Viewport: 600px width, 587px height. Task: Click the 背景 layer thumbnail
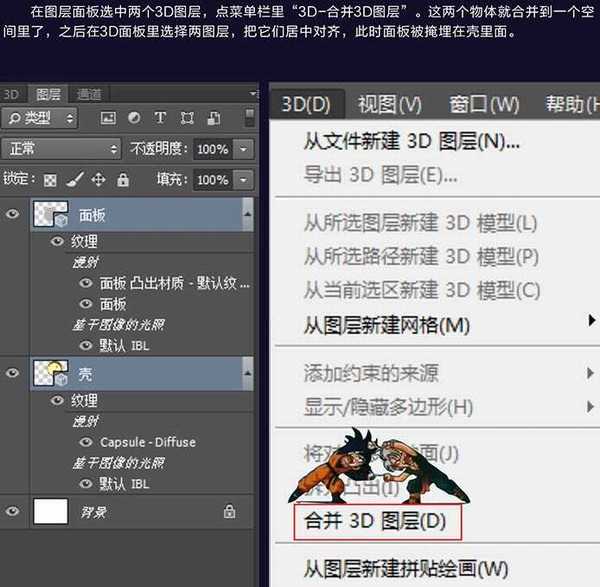click(x=50, y=511)
